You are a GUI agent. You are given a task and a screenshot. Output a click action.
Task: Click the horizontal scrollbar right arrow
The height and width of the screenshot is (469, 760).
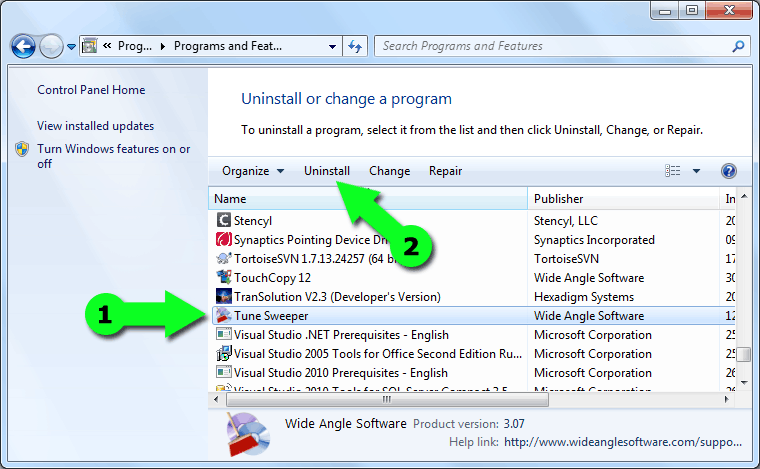pyautogui.click(x=726, y=399)
